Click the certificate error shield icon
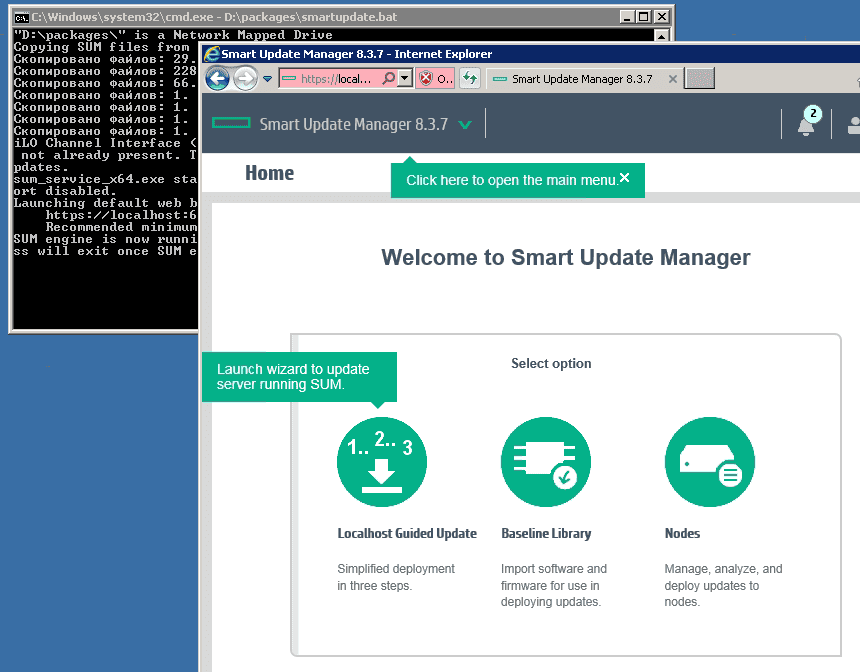This screenshot has width=860, height=672. pos(426,78)
